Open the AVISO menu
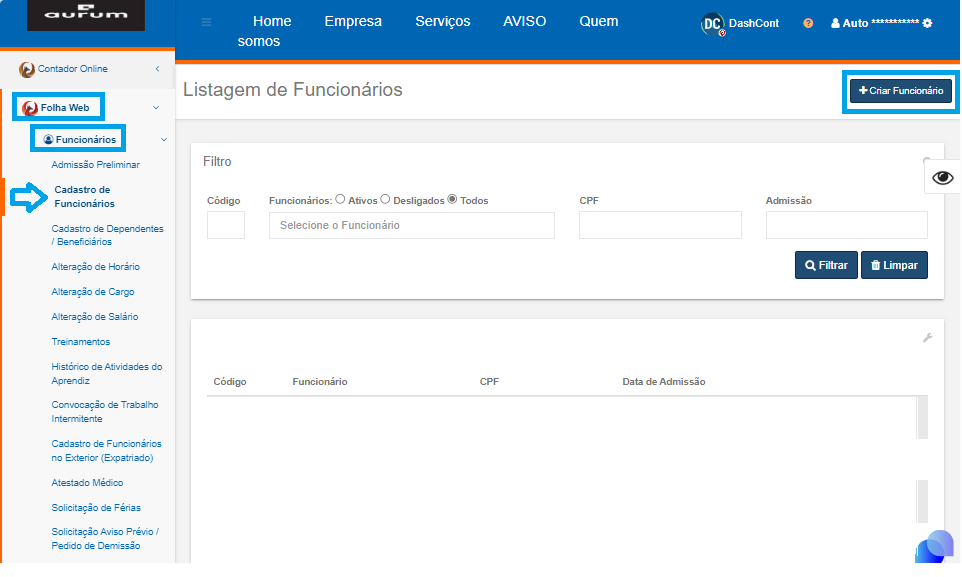Screen dimensions: 962x577 [x=525, y=21]
